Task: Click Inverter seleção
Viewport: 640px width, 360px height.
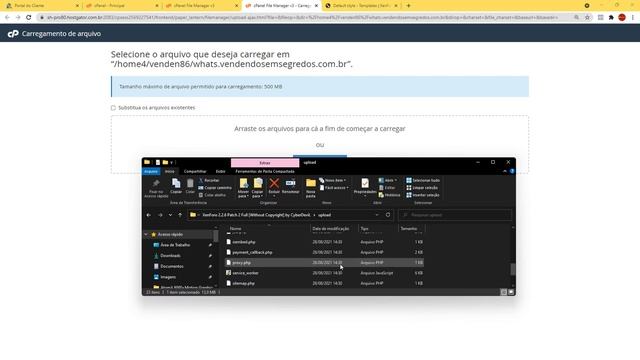Action: point(422,195)
